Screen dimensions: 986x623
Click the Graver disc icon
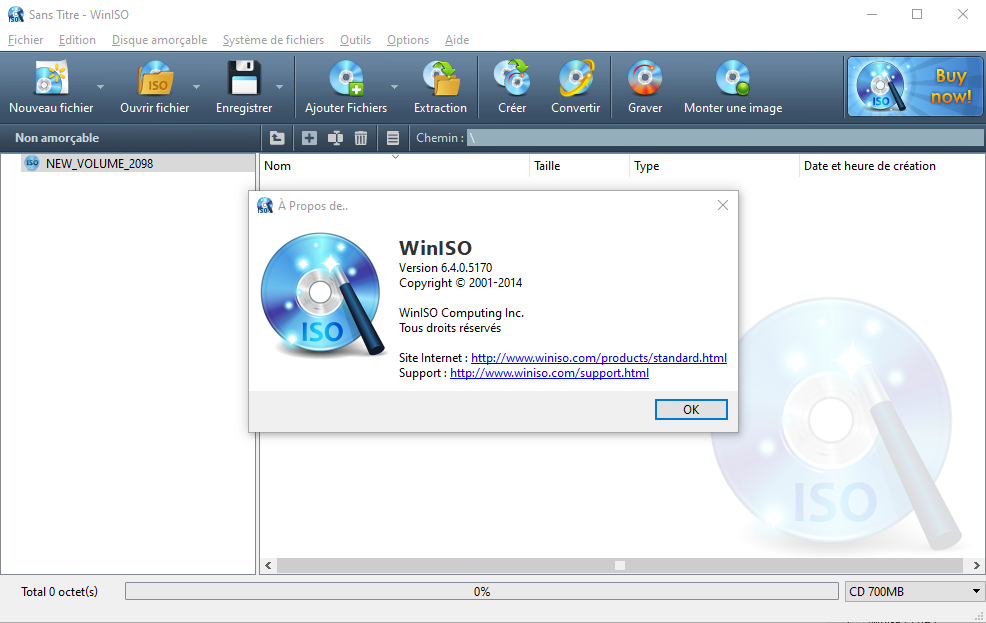(645, 79)
